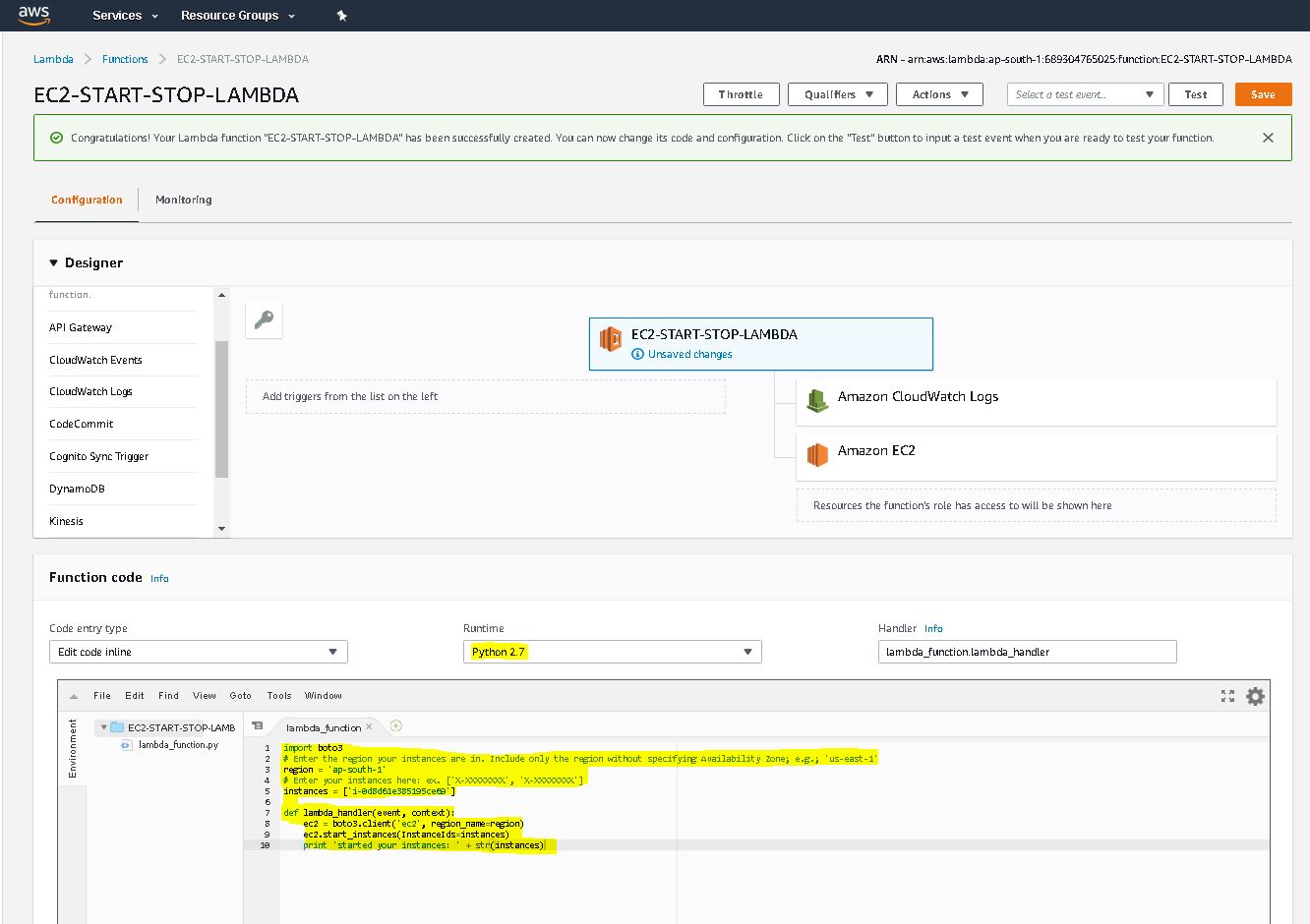The image size is (1310, 924).
Task: Select the Amazon EC2 resource icon
Action: 817,453
